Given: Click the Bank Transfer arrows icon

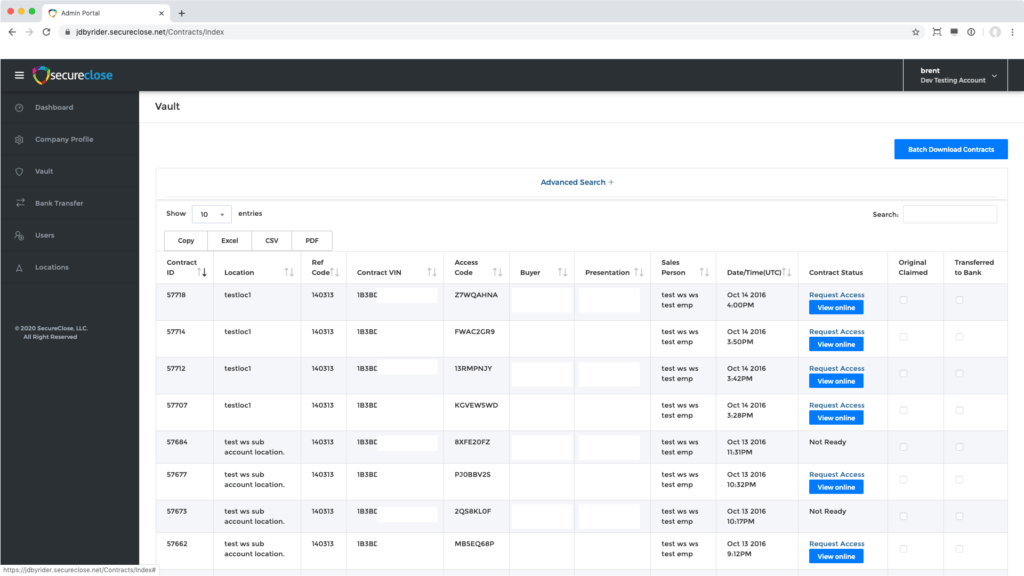Looking at the screenshot, I should pos(19,204).
